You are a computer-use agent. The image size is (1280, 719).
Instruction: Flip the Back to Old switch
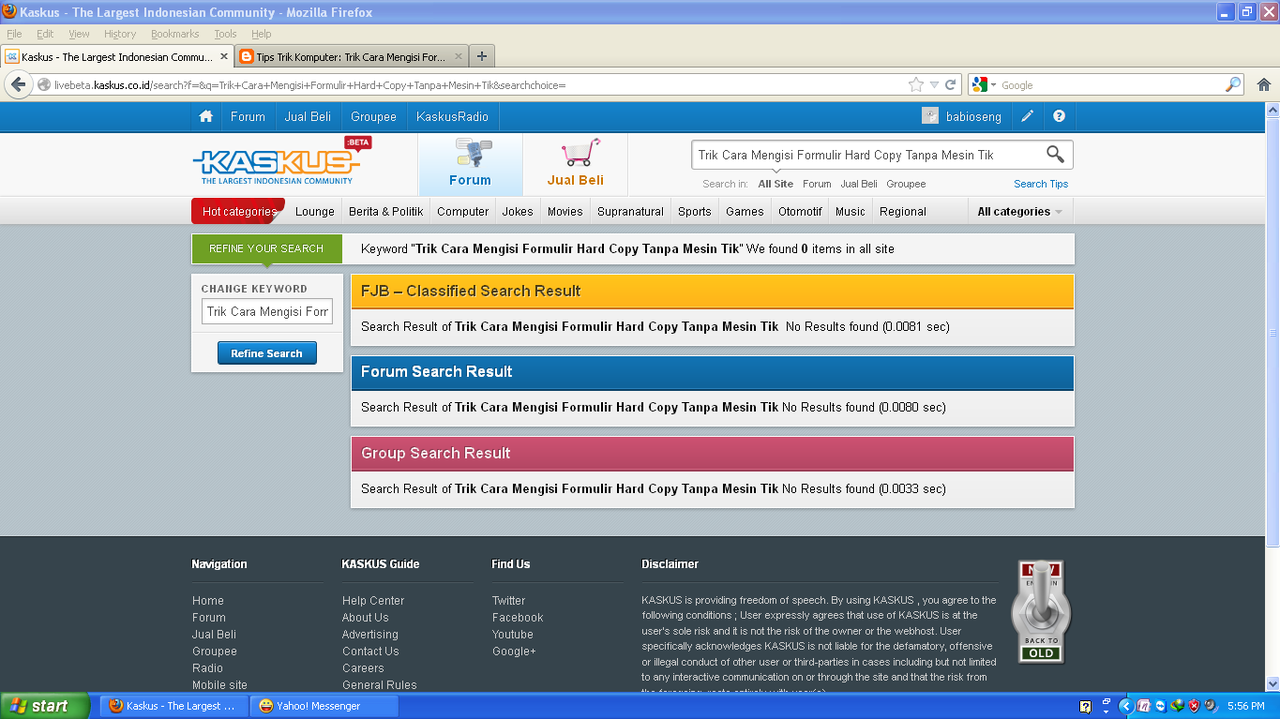pos(1041,611)
